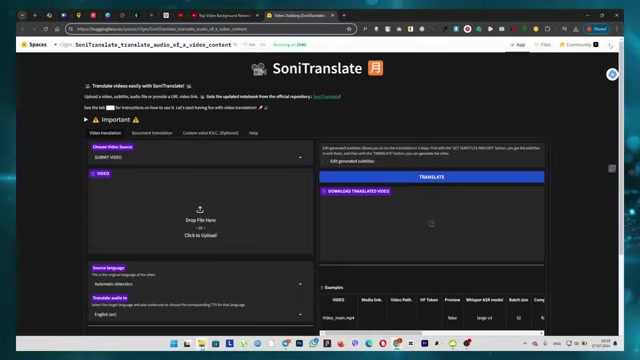Open WhatsApp from the taskbar
This screenshot has width=640, height=360.
(313, 344)
